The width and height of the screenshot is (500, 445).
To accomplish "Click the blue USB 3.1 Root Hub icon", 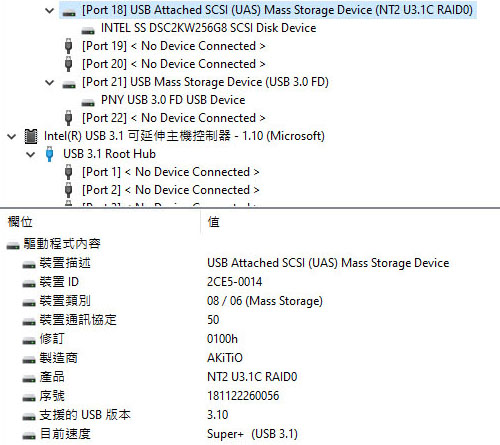I will pyautogui.click(x=49, y=154).
